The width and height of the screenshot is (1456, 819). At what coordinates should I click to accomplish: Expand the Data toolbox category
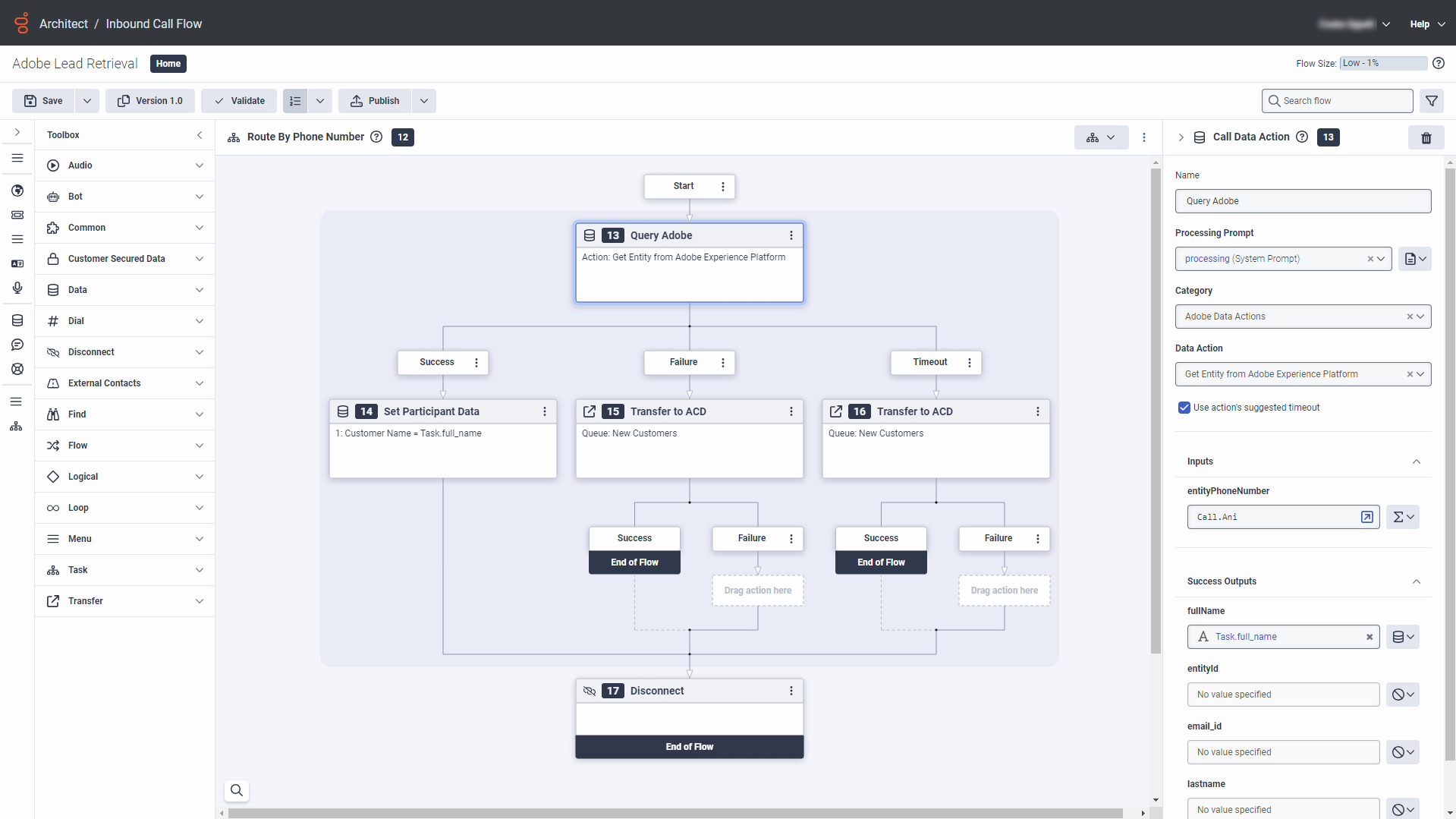coord(124,290)
